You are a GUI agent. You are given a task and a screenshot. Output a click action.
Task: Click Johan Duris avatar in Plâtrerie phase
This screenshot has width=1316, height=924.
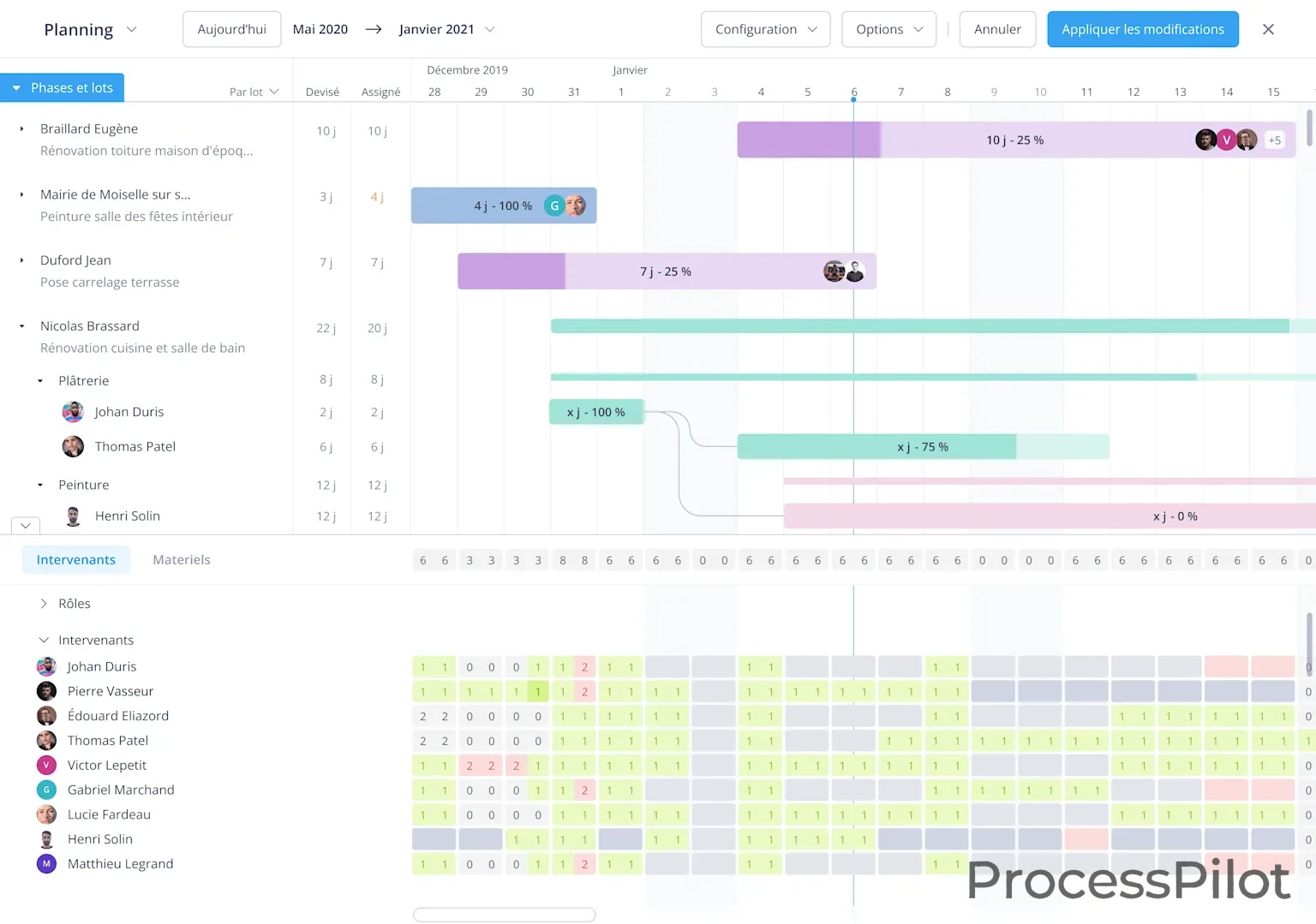point(73,412)
